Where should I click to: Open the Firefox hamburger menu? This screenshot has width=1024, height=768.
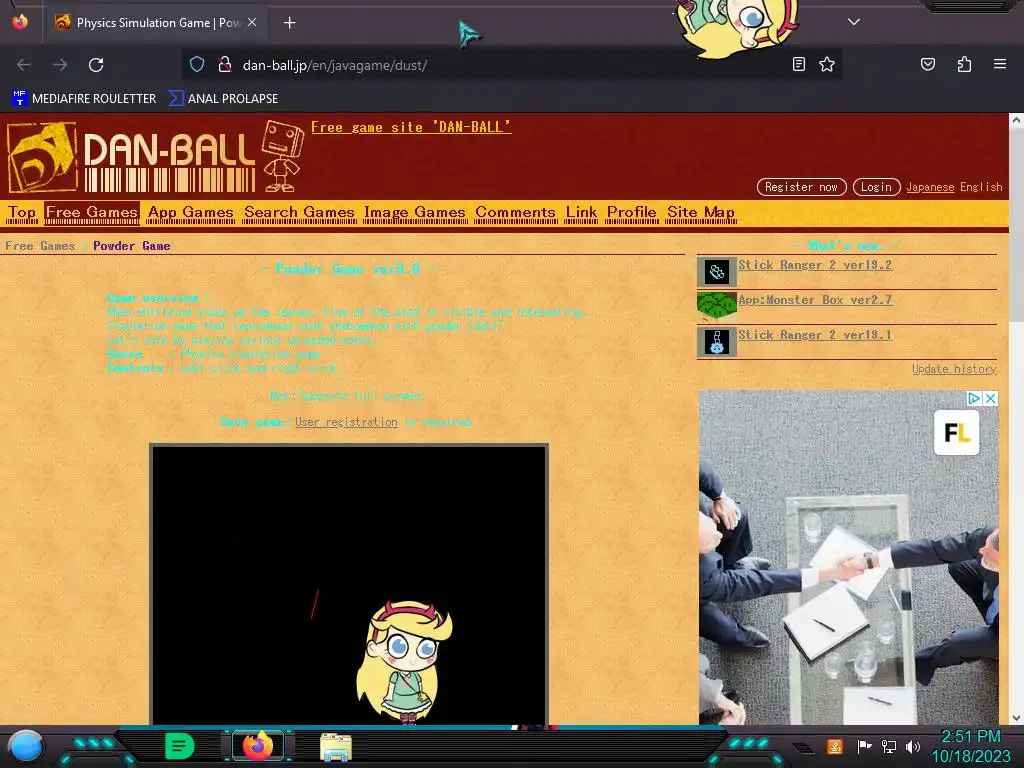click(1000, 64)
